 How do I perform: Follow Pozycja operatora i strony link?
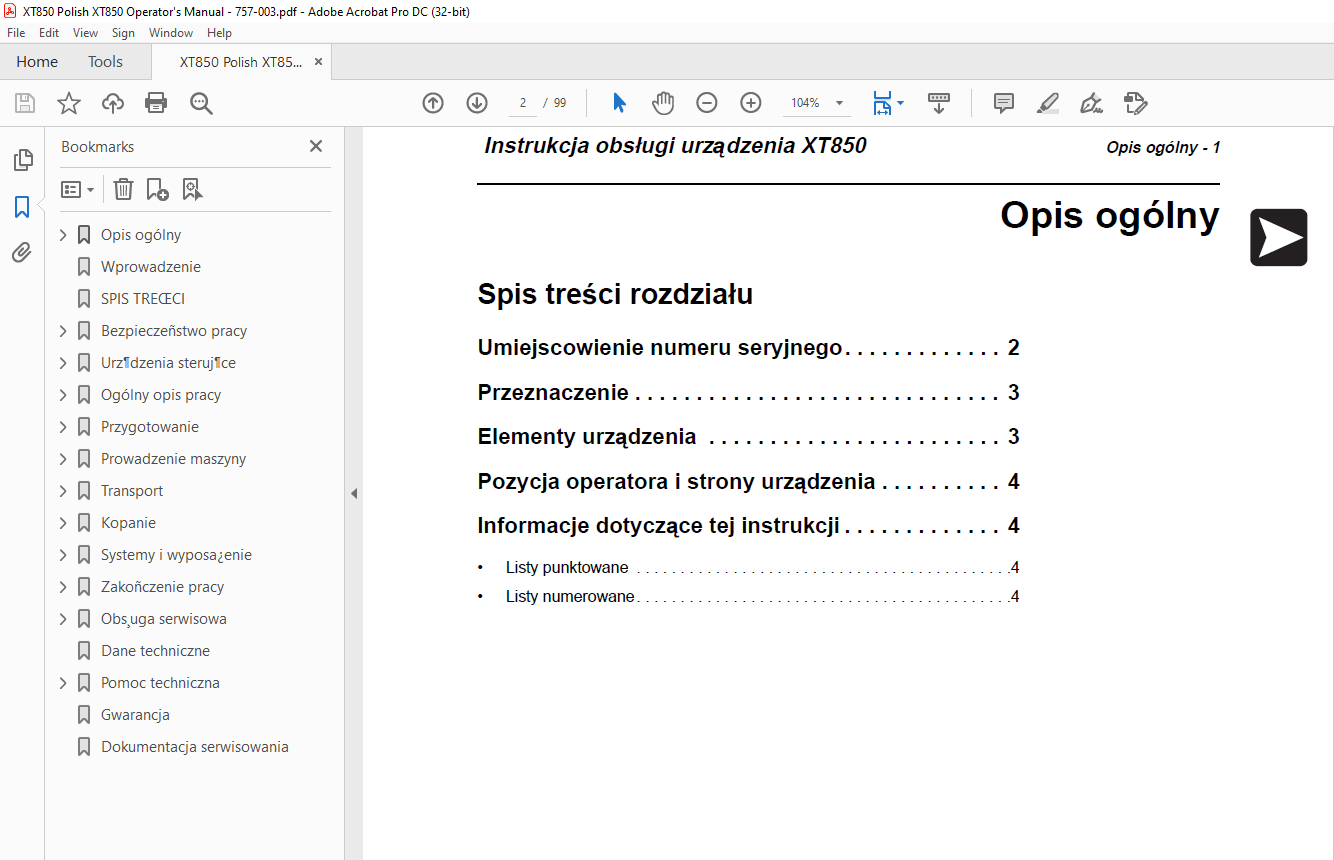pyautogui.click(x=748, y=481)
